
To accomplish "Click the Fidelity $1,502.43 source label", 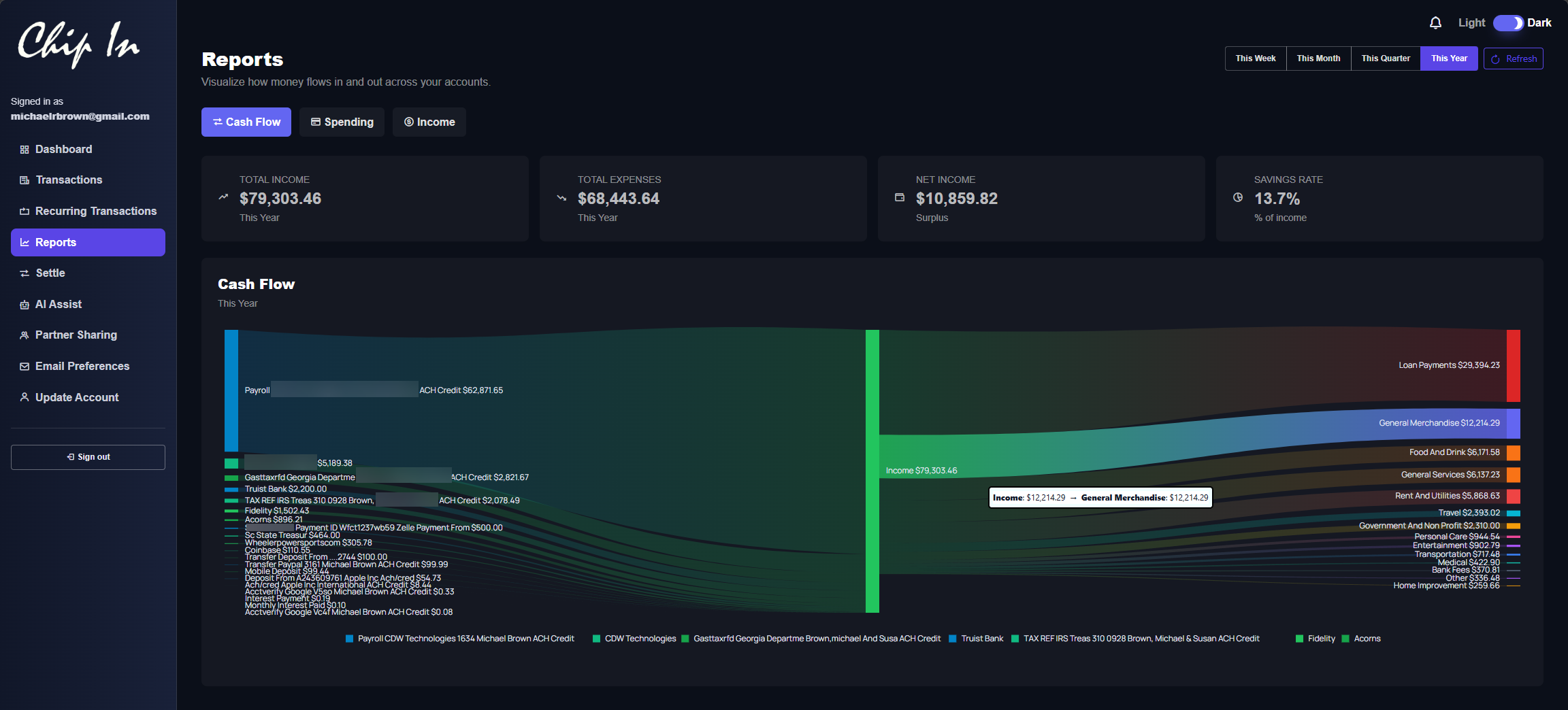I will click(277, 511).
